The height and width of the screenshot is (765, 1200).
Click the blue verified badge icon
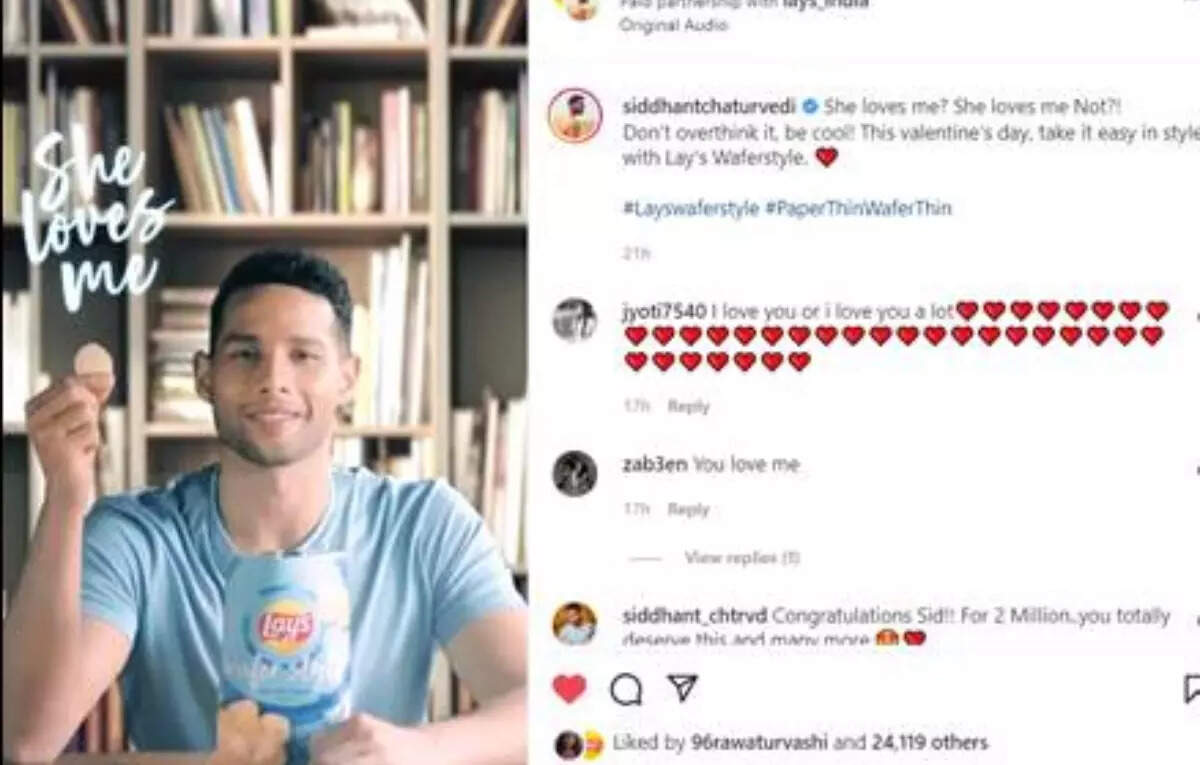[811, 106]
